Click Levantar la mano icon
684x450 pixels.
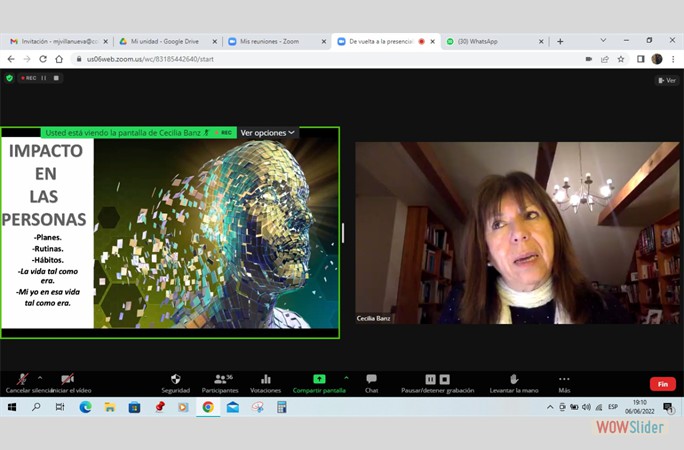pyautogui.click(x=514, y=379)
